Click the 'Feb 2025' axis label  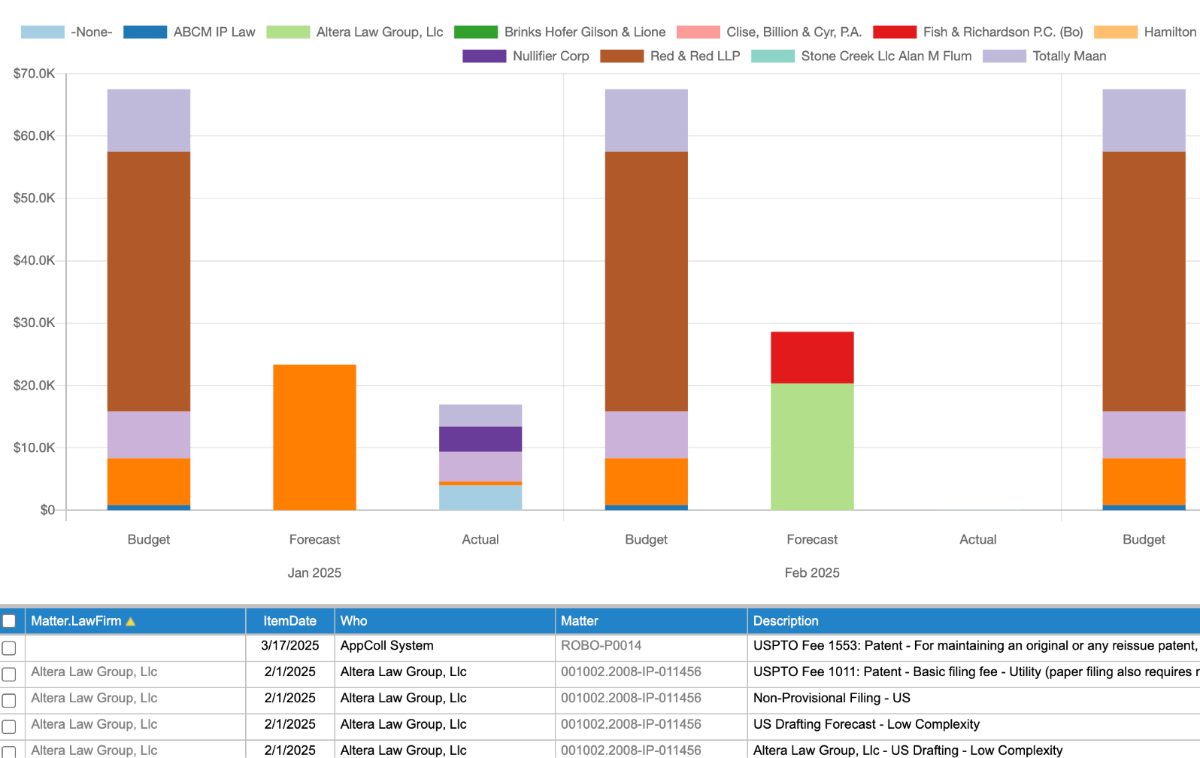[812, 573]
